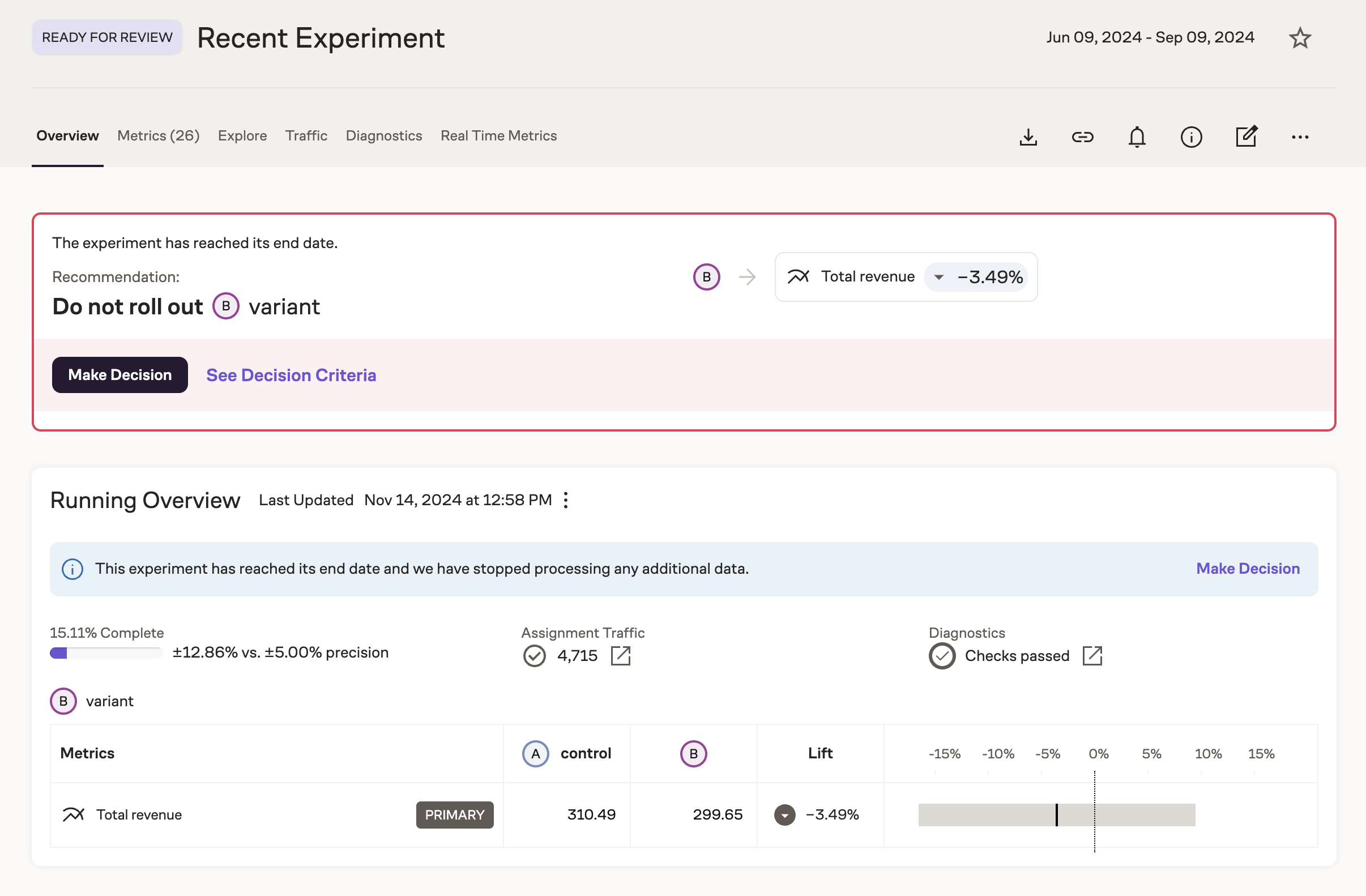
Task: Click the info circle icon
Action: pyautogui.click(x=1191, y=136)
